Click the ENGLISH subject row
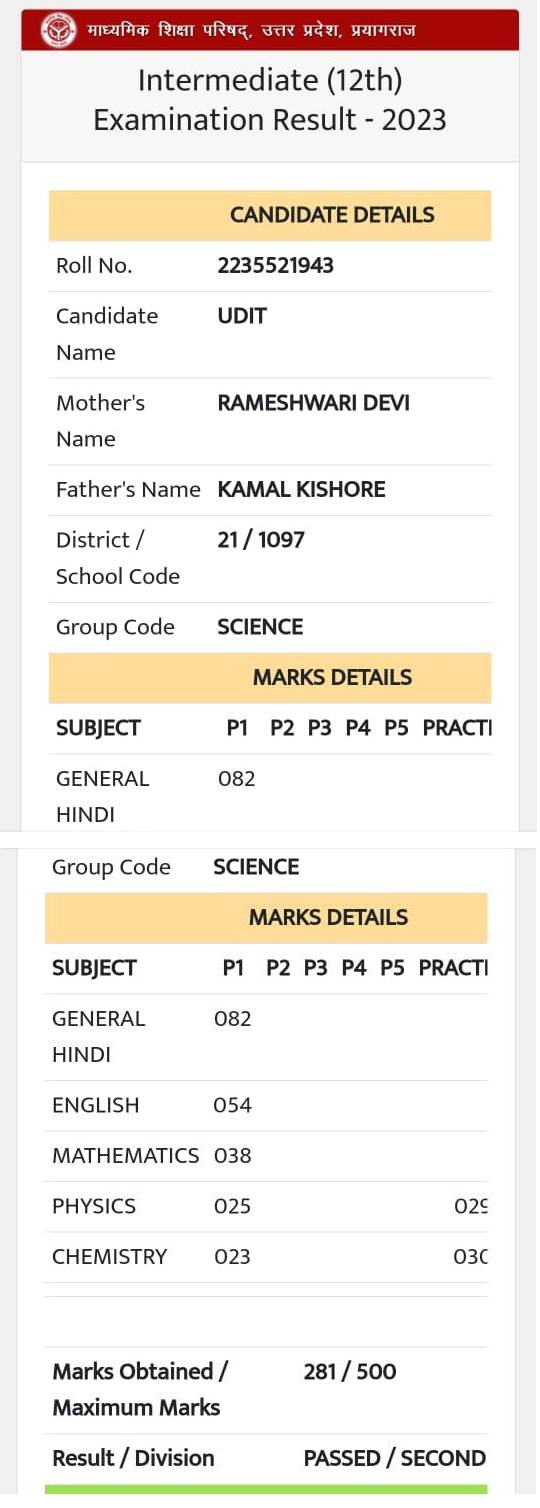 [x=266, y=1105]
